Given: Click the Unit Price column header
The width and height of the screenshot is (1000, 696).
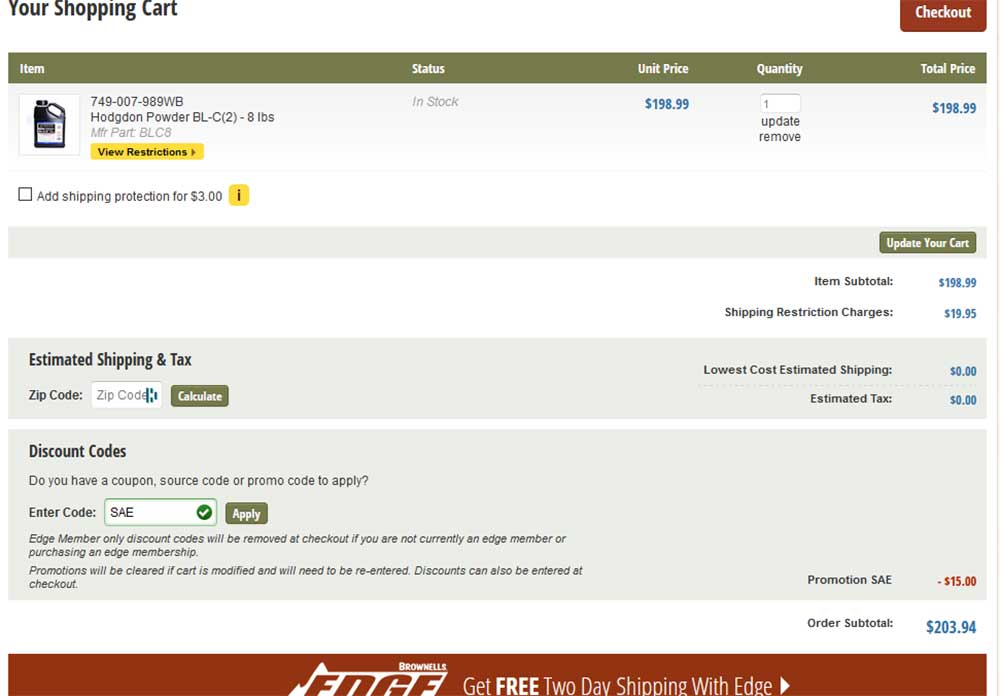Looking at the screenshot, I should 663,68.
